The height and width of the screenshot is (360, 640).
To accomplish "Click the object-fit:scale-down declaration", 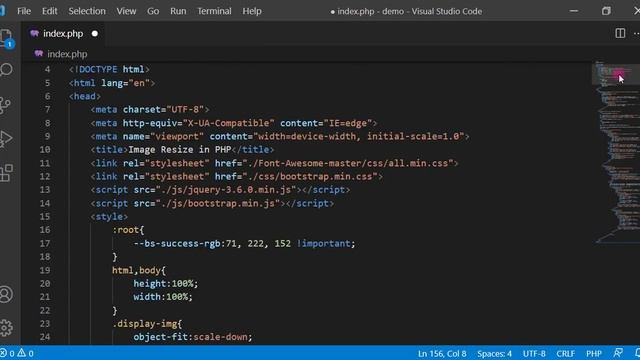I will (193, 337).
